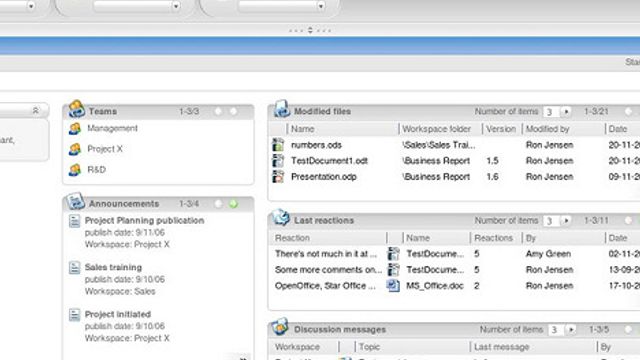The height and width of the screenshot is (360, 640).
Task: Click the Number of items field in Modified files
Action: point(551,112)
